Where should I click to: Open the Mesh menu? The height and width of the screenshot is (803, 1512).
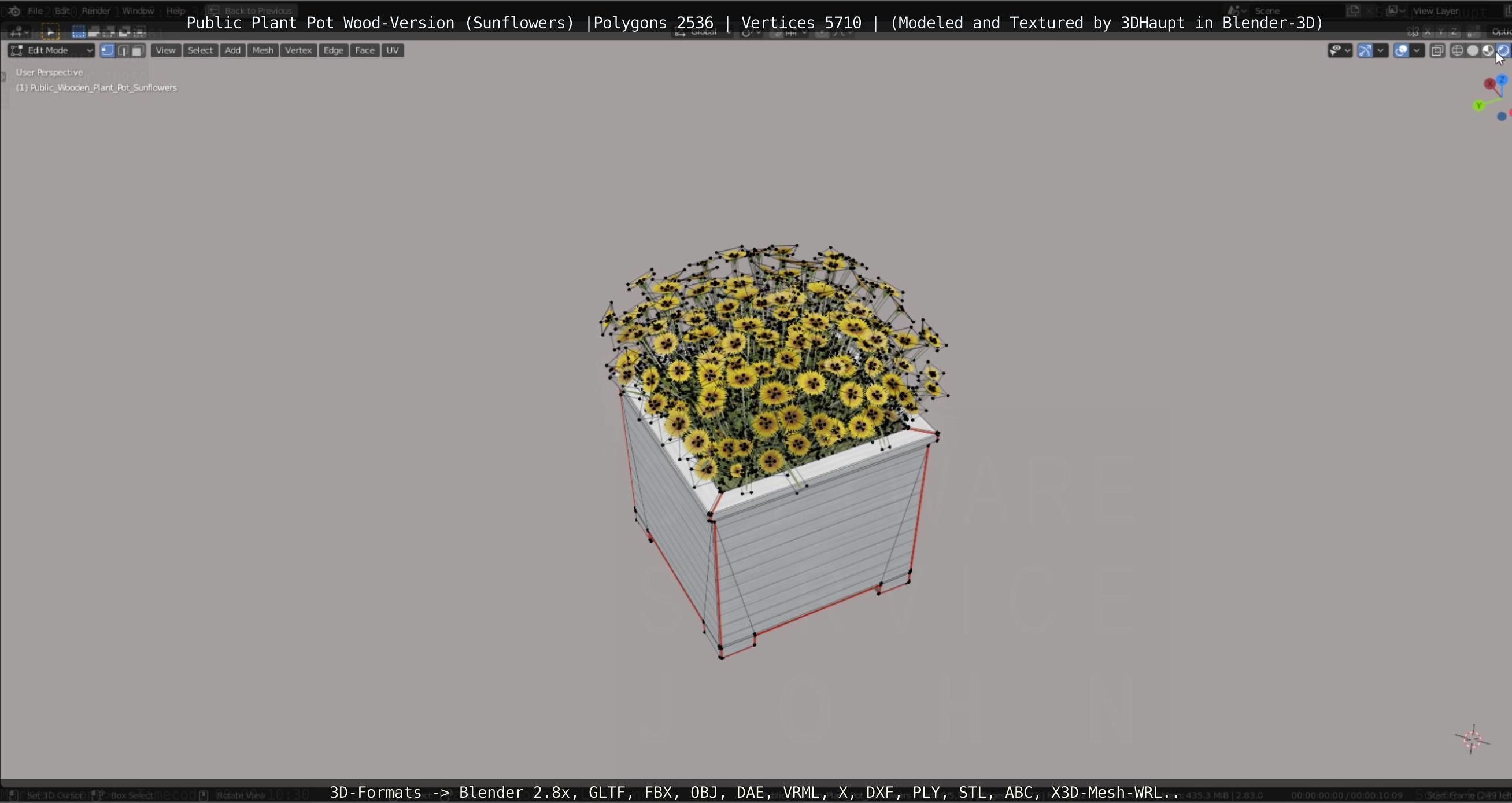point(263,50)
